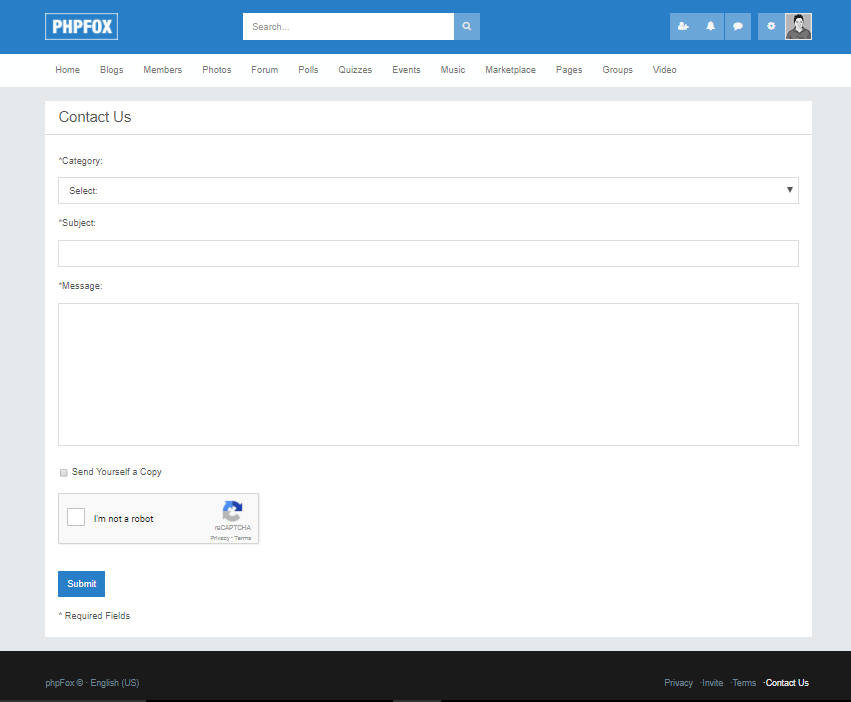The image size is (851, 702).
Task: Navigate to the Quizzes section
Action: 355,70
